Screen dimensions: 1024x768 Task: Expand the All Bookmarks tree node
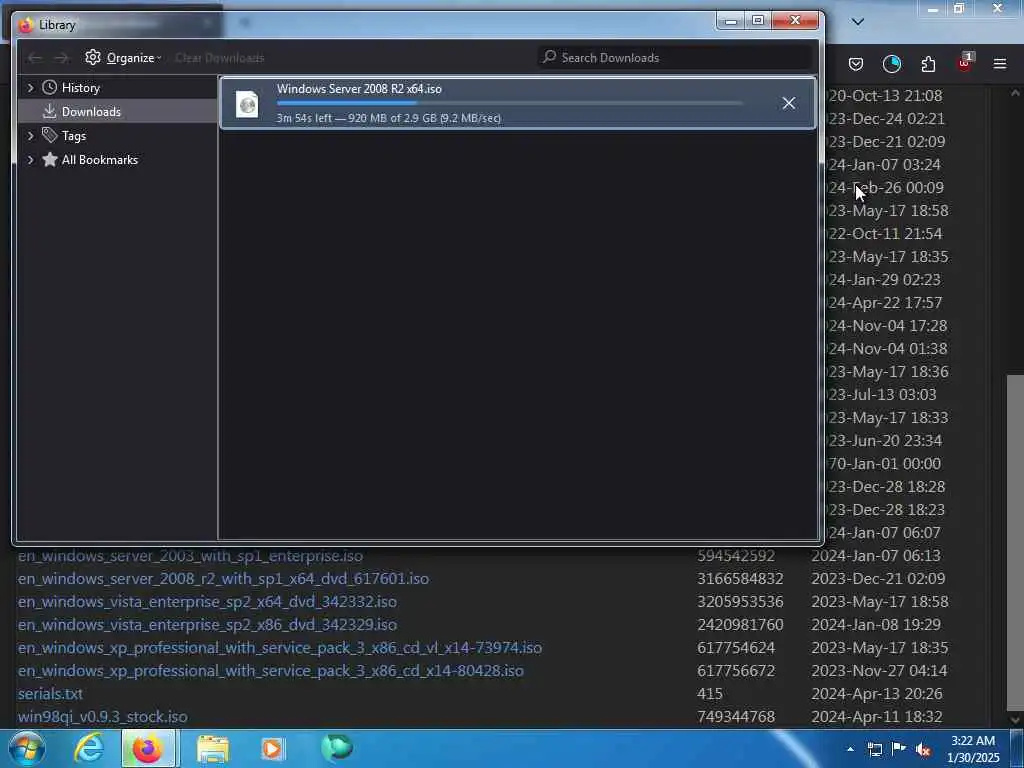(x=30, y=159)
